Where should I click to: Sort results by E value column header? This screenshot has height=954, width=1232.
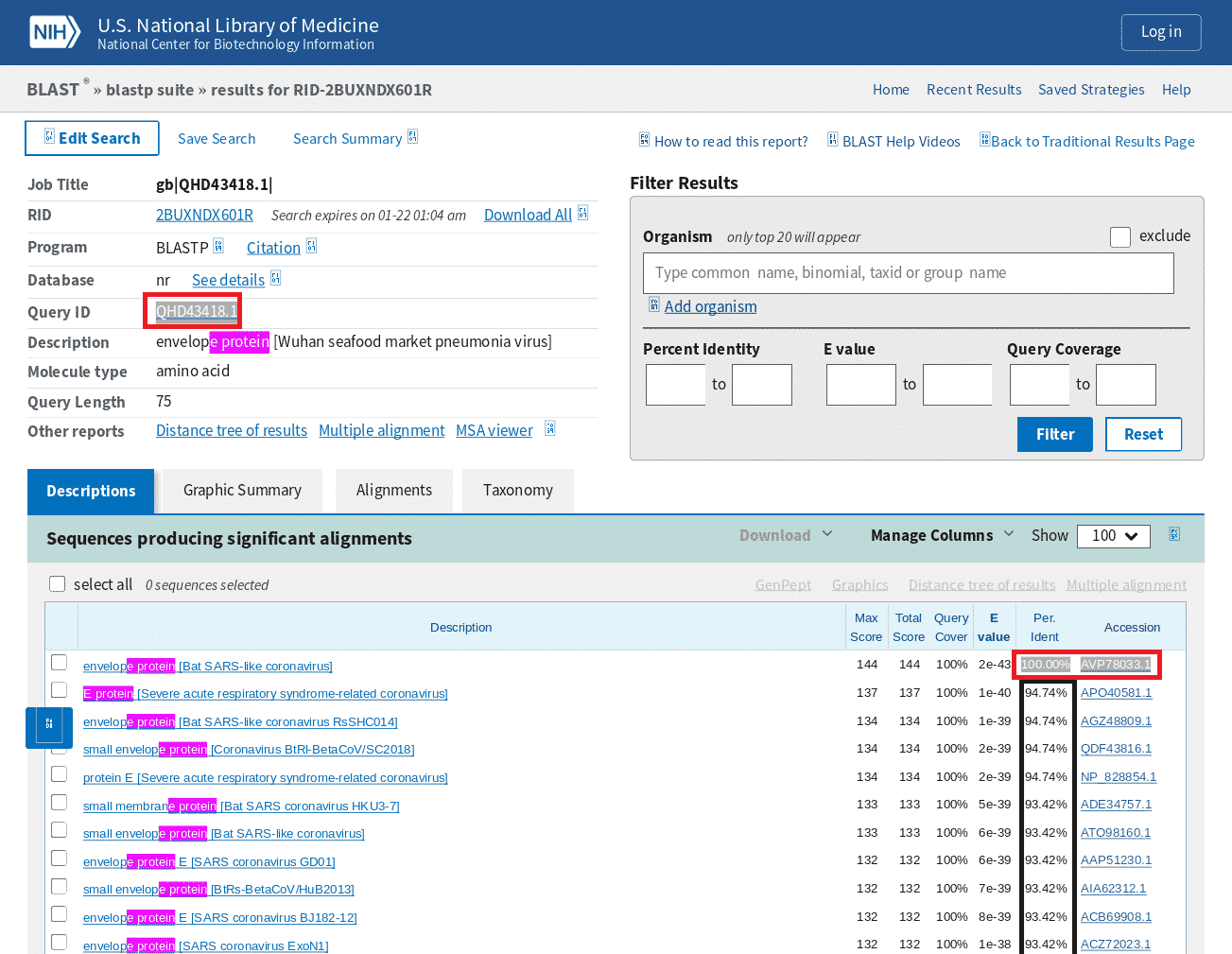click(994, 627)
